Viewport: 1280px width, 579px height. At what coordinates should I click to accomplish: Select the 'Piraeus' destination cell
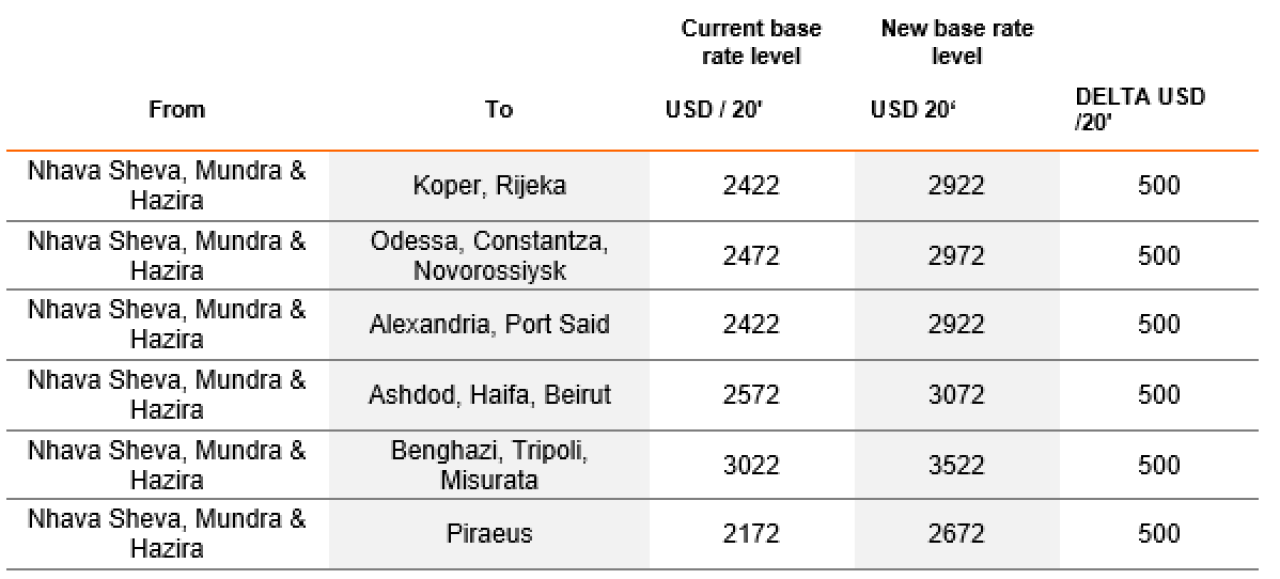pos(489,534)
